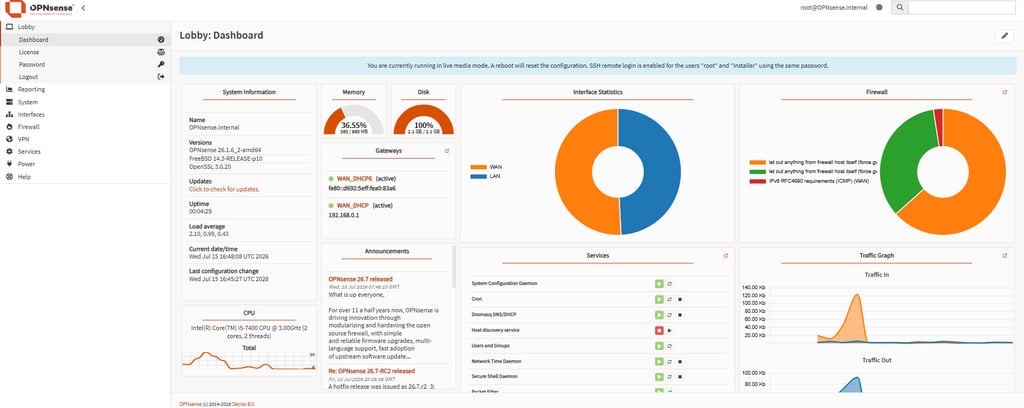The image size is (1024, 408).
Task: Open the Traffic Graph widget external link icon
Action: pos(1005,255)
